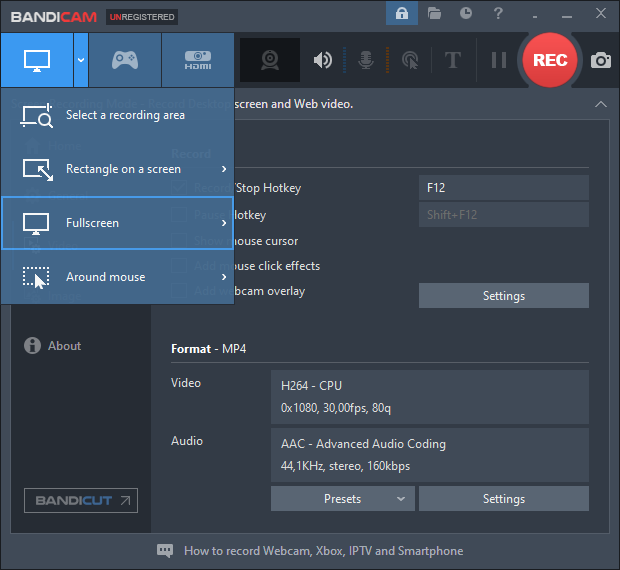620x570 pixels.
Task: Click the H264 - CPU video info box
Action: [430, 397]
